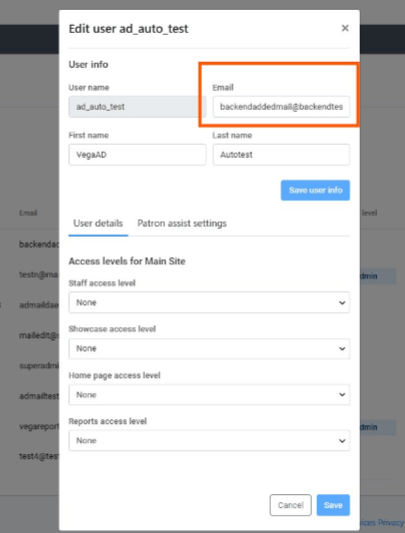Select mailedit@ email row in background
The height and width of the screenshot is (533, 405).
39,336
